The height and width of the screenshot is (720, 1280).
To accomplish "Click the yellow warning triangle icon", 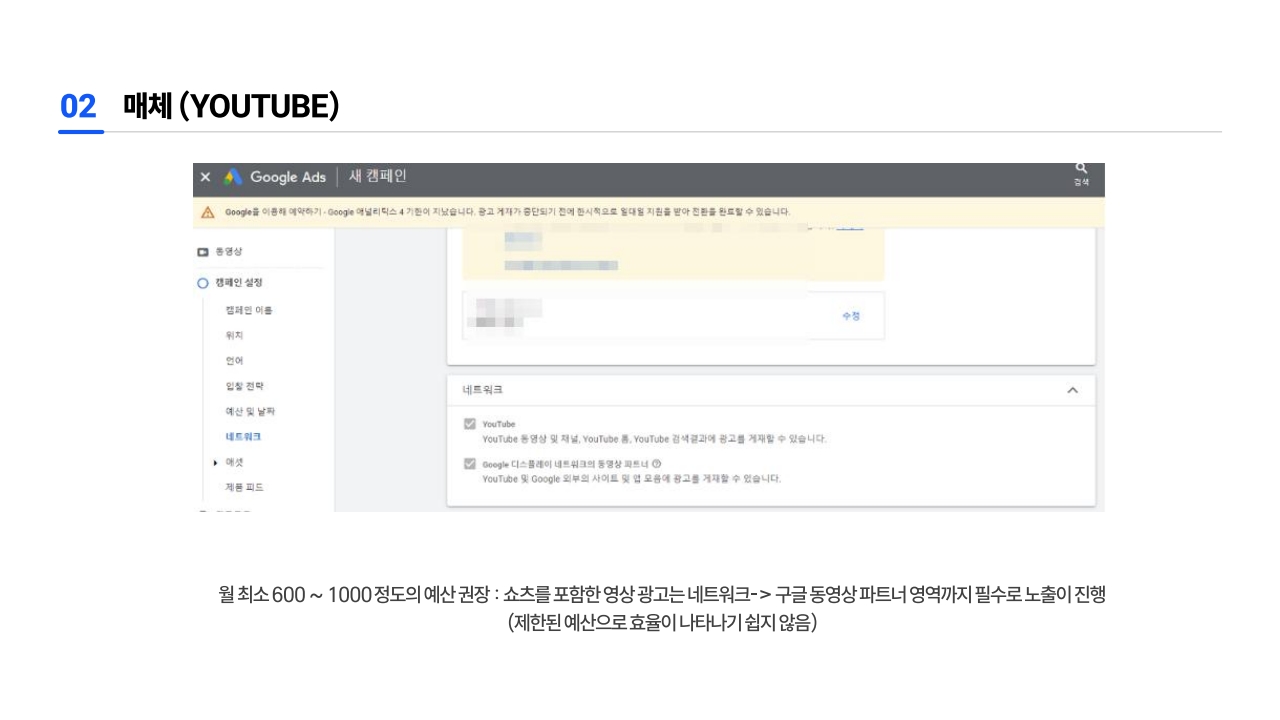I will click(208, 212).
